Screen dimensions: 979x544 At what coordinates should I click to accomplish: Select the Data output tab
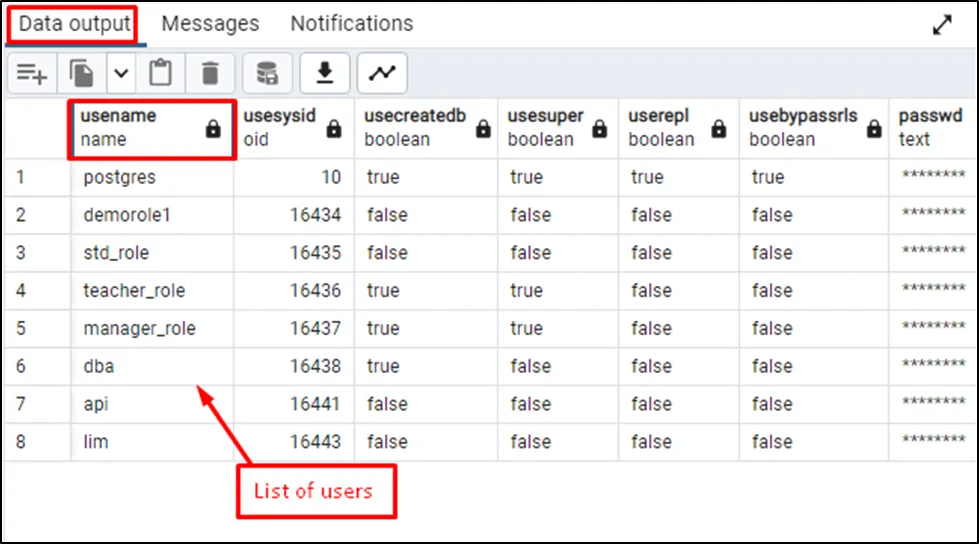pos(75,23)
